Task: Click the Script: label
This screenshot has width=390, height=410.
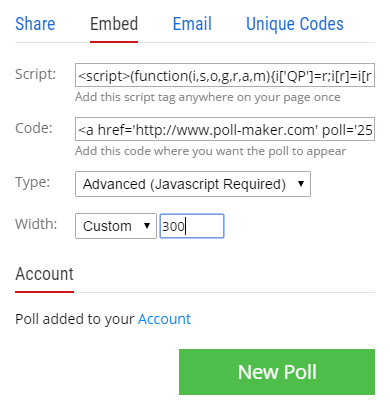Action: tap(36, 74)
